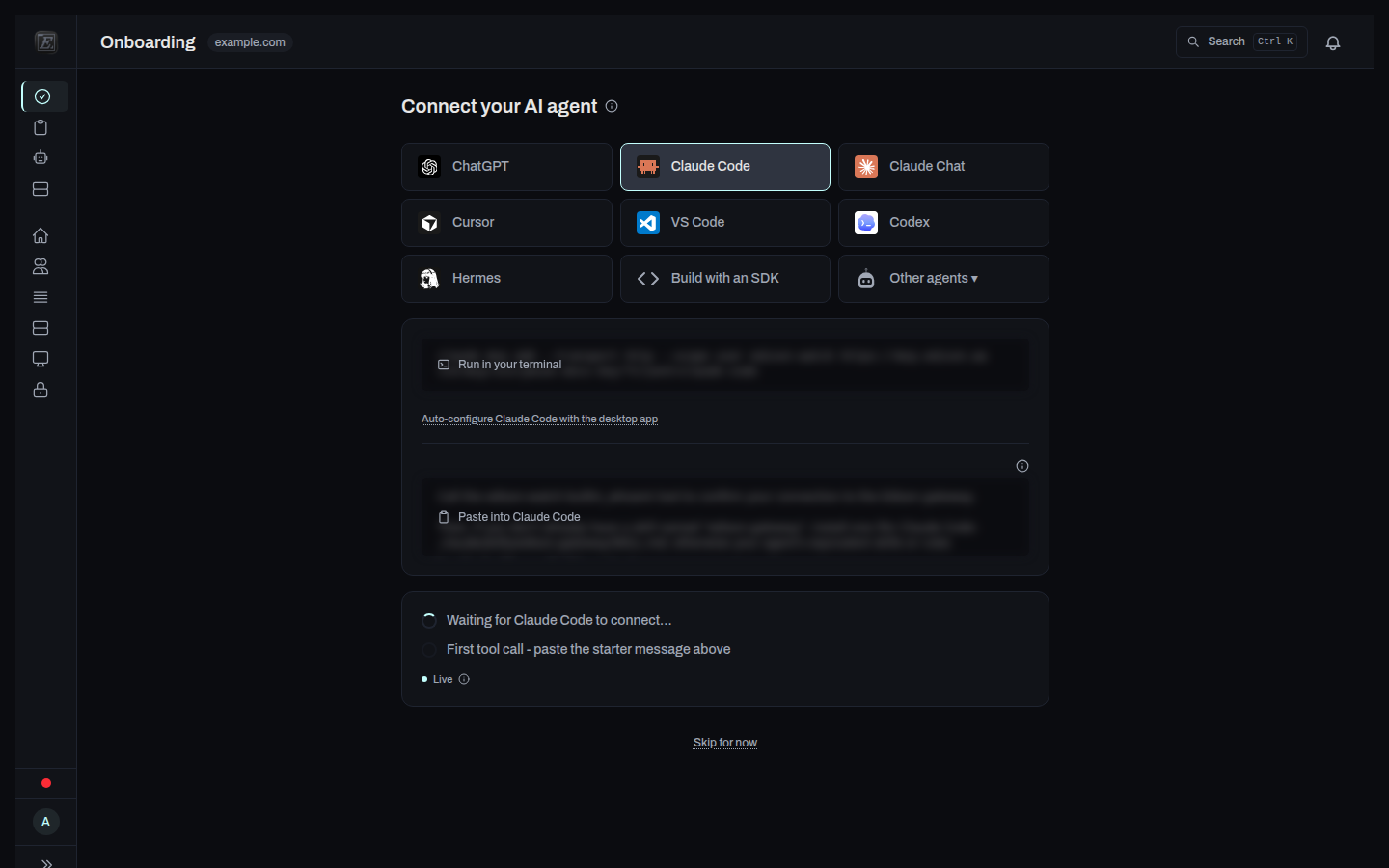Open the lock sidebar icon
Image resolution: width=1389 pixels, height=868 pixels.
pyautogui.click(x=41, y=390)
